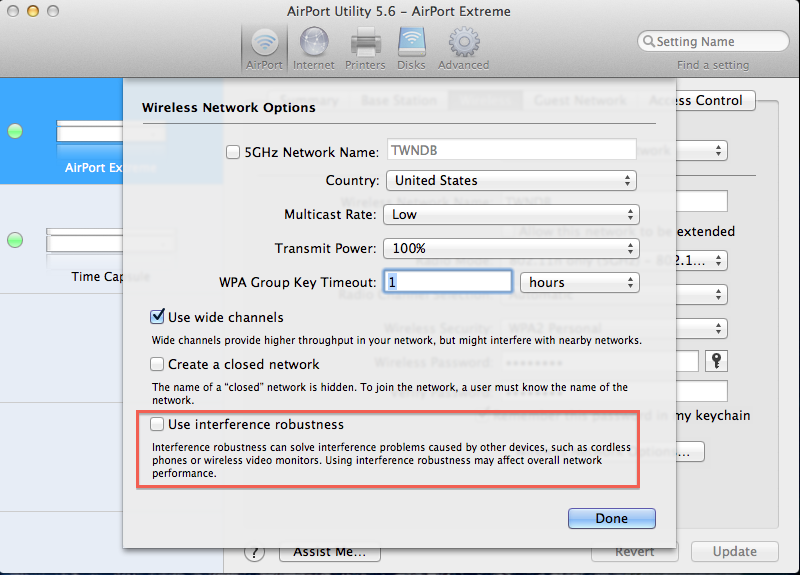Enable Use interference robustness

click(x=157, y=424)
